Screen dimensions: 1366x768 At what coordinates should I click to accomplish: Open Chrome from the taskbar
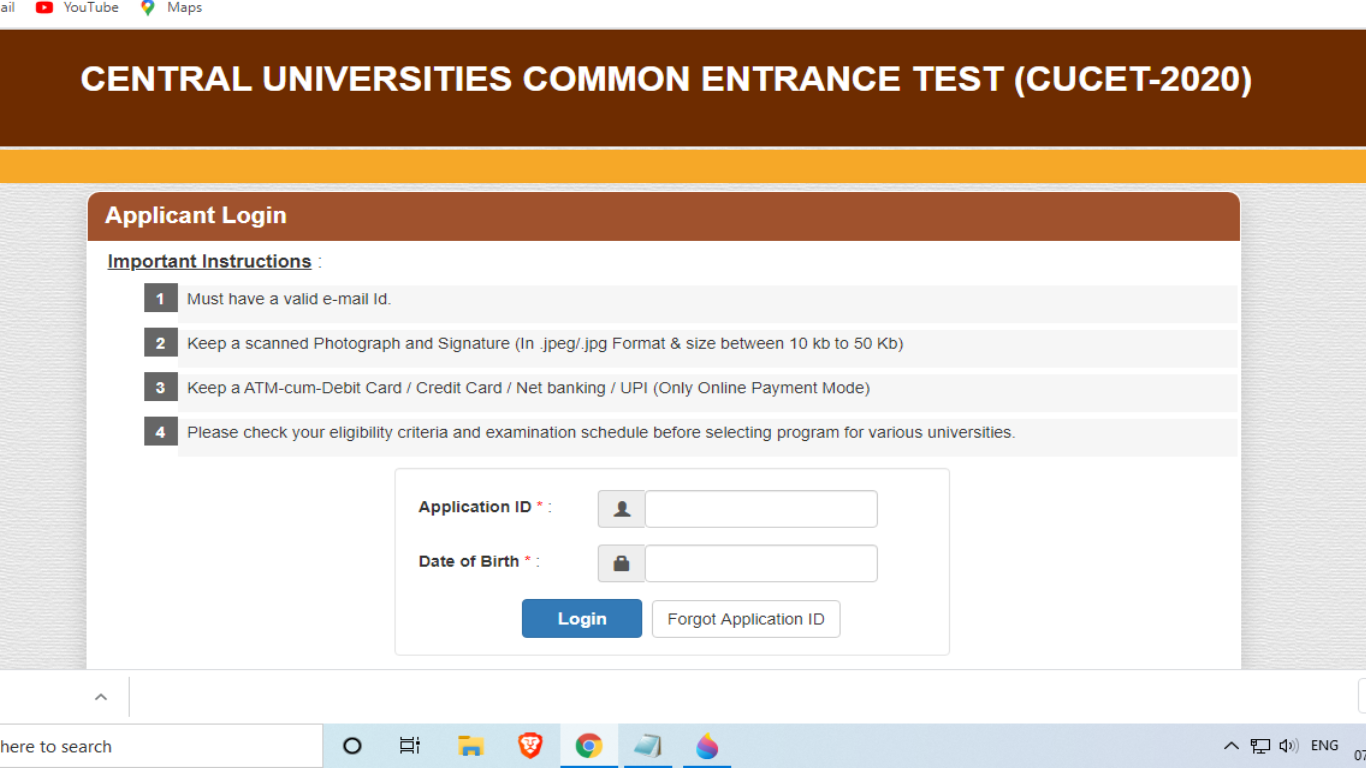[x=588, y=745]
